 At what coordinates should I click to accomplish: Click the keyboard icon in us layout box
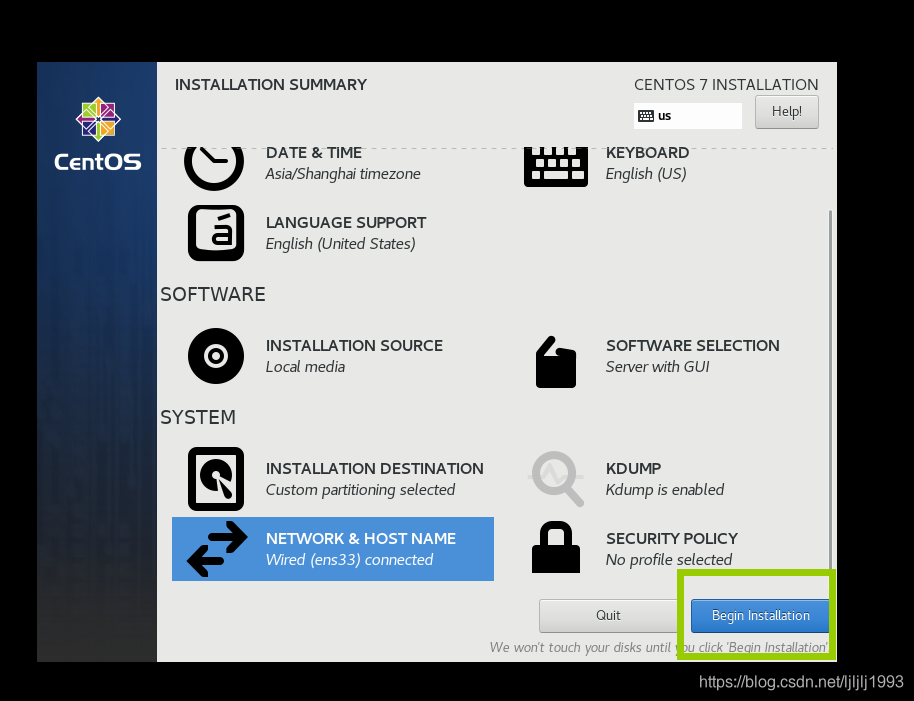[646, 116]
